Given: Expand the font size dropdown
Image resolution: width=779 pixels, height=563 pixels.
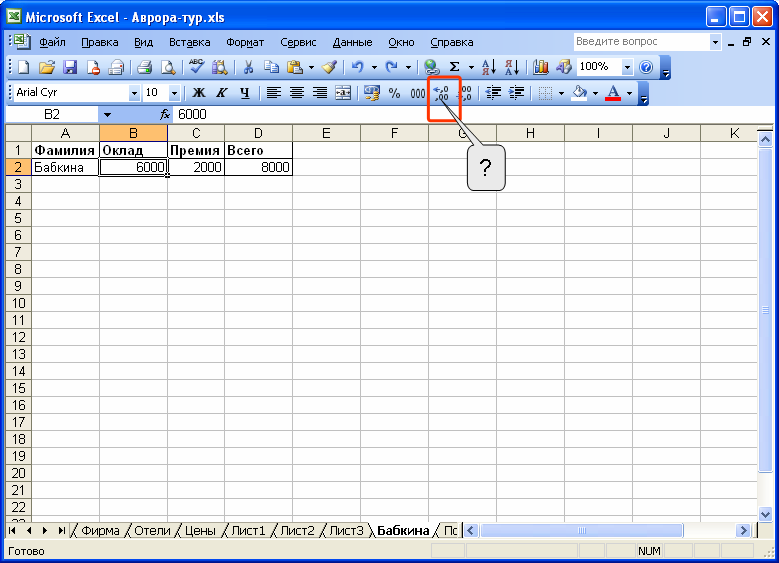Looking at the screenshot, I should coord(174,93).
